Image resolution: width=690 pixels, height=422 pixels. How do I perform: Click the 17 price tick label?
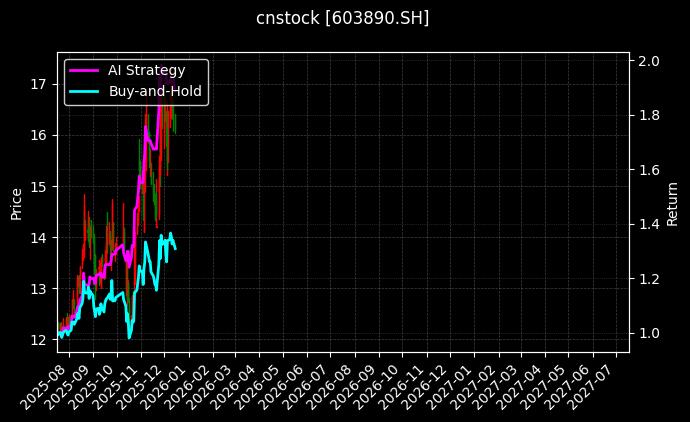(x=40, y=83)
